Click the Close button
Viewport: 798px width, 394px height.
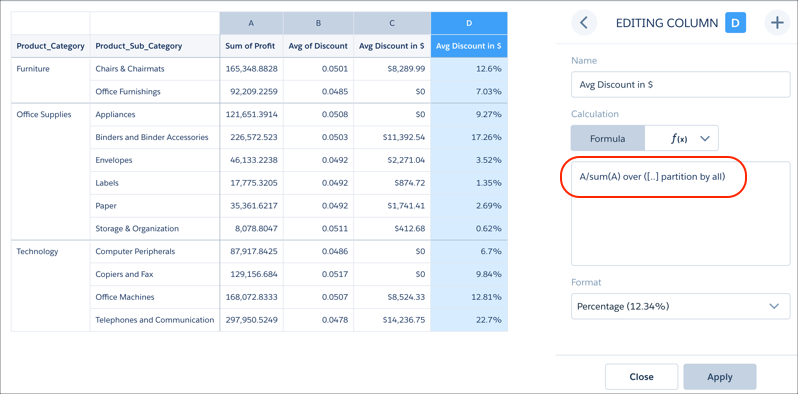pos(641,377)
